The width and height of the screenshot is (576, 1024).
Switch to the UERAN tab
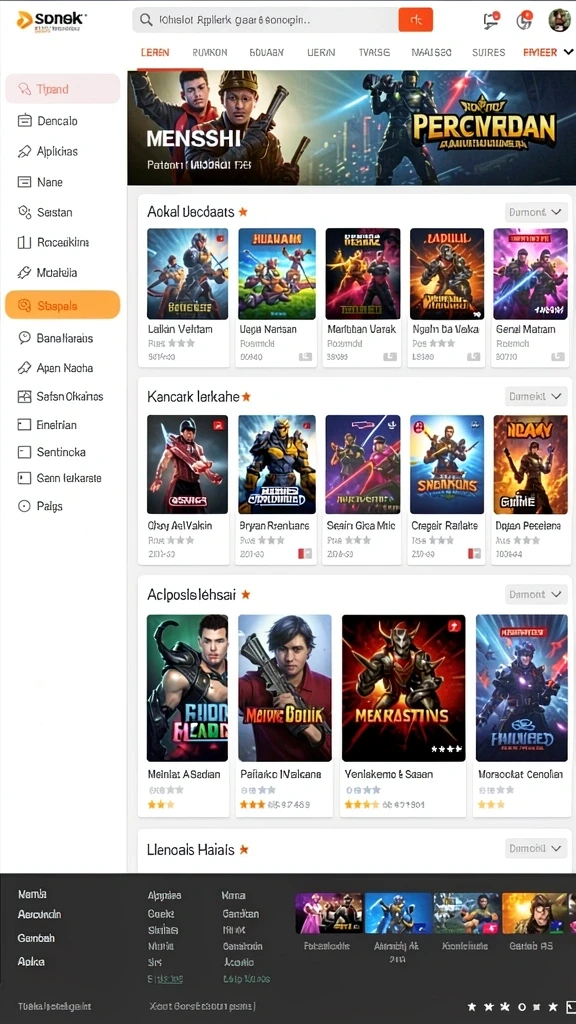(x=321, y=52)
